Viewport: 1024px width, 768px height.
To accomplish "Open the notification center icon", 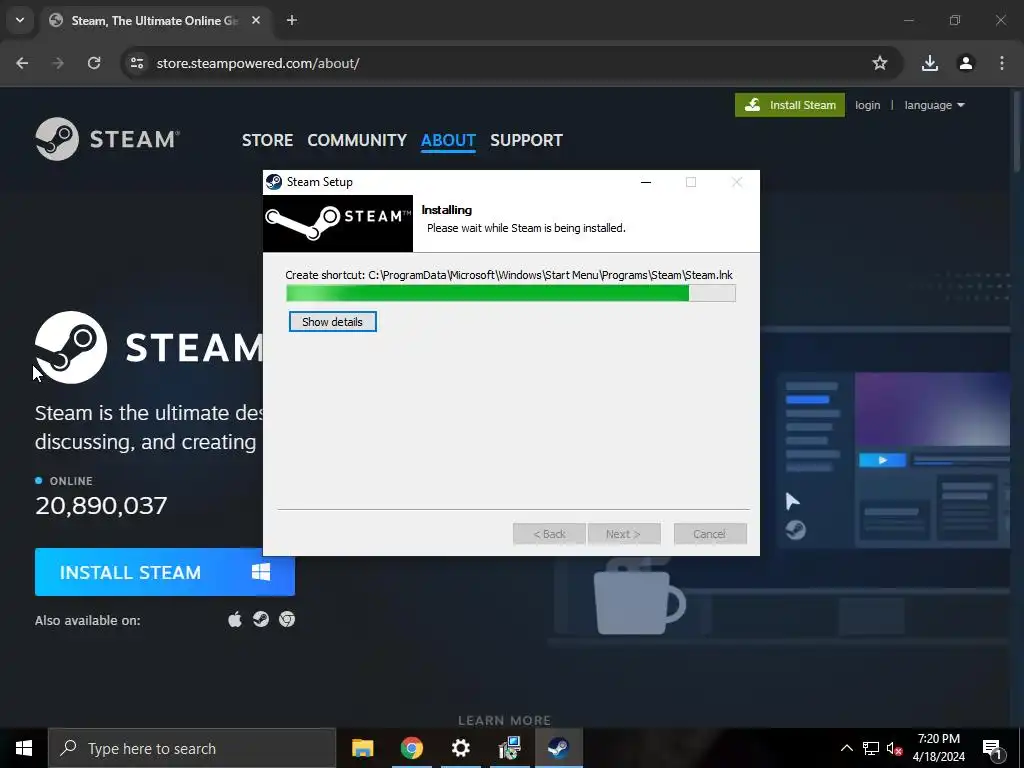I will click(x=993, y=748).
